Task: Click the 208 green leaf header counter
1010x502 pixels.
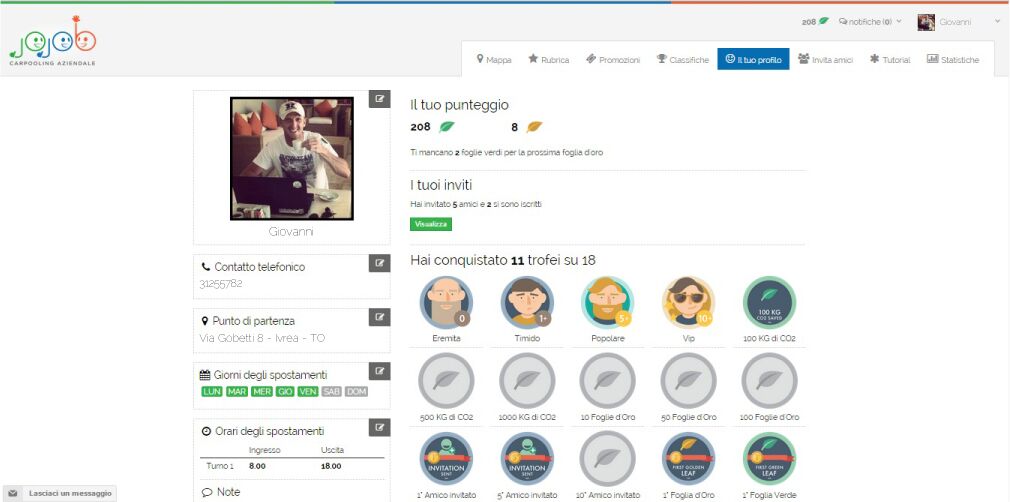Action: point(815,22)
